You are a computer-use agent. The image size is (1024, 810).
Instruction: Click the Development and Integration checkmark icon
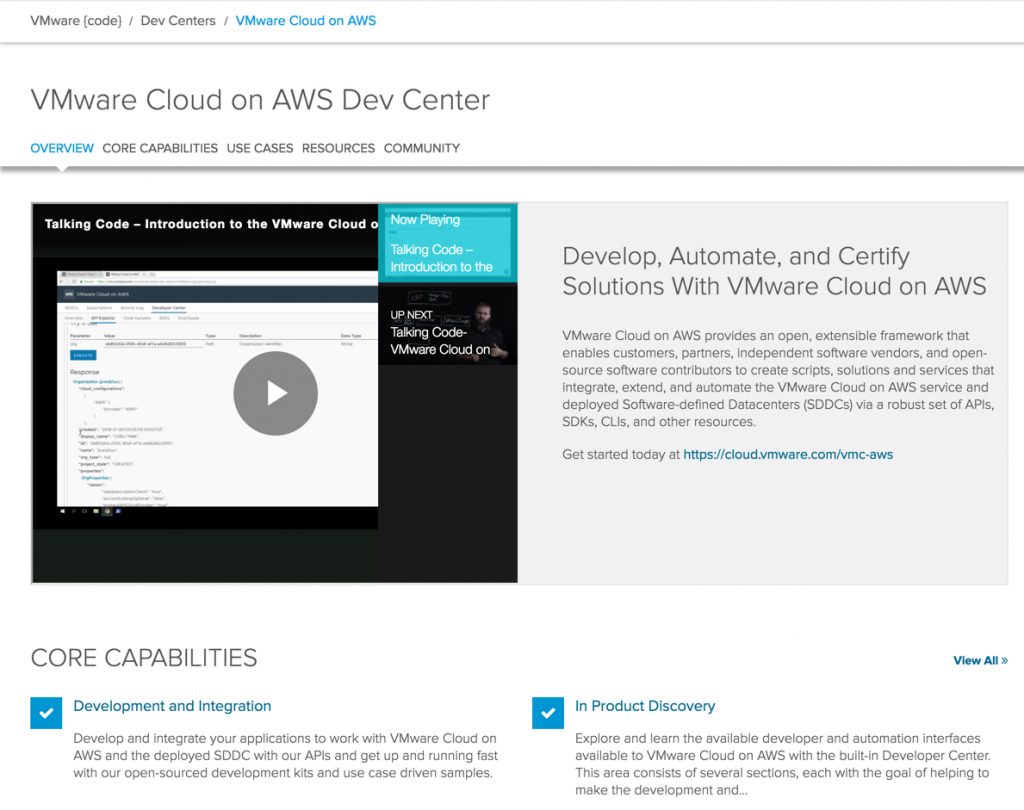46,713
